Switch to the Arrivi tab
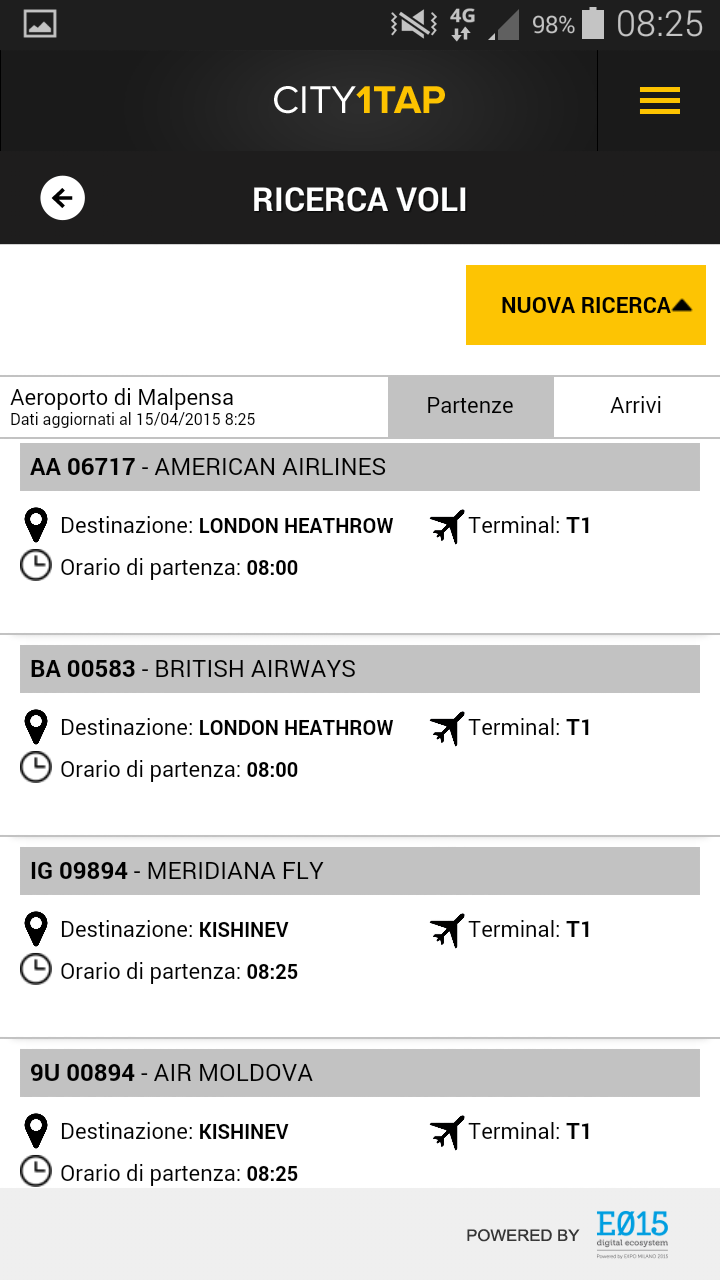 pyautogui.click(x=636, y=406)
